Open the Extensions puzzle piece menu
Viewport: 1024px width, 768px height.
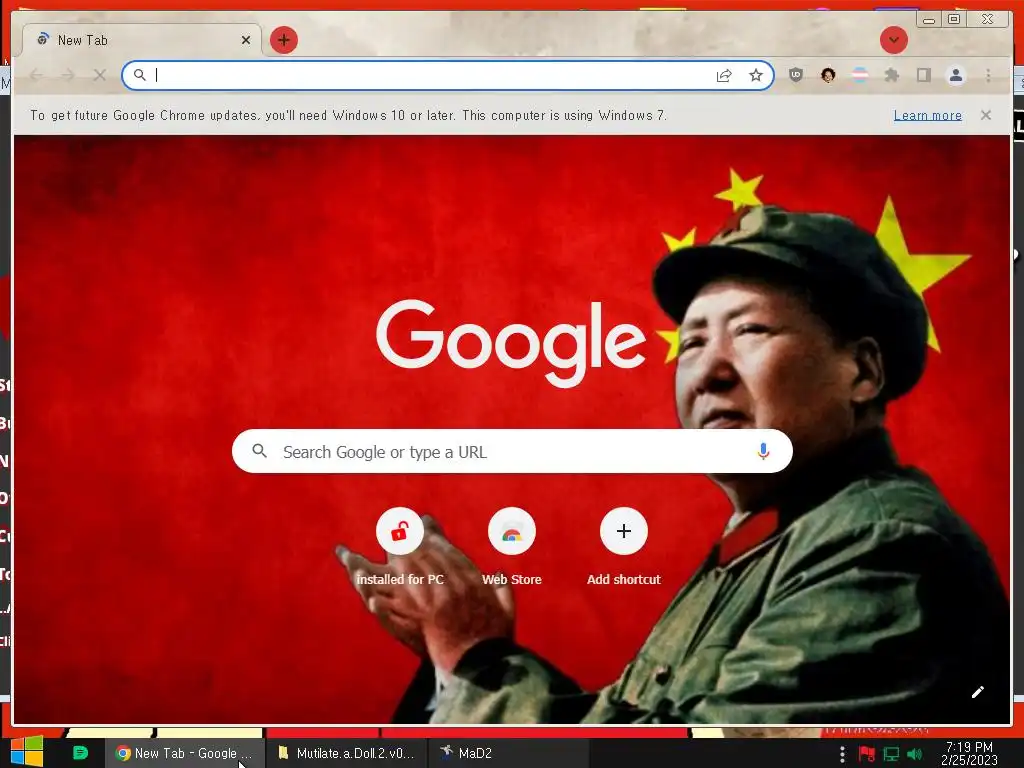[x=891, y=75]
